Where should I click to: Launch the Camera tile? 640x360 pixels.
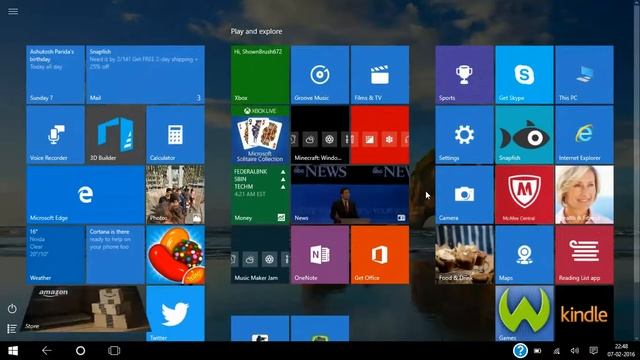point(464,195)
